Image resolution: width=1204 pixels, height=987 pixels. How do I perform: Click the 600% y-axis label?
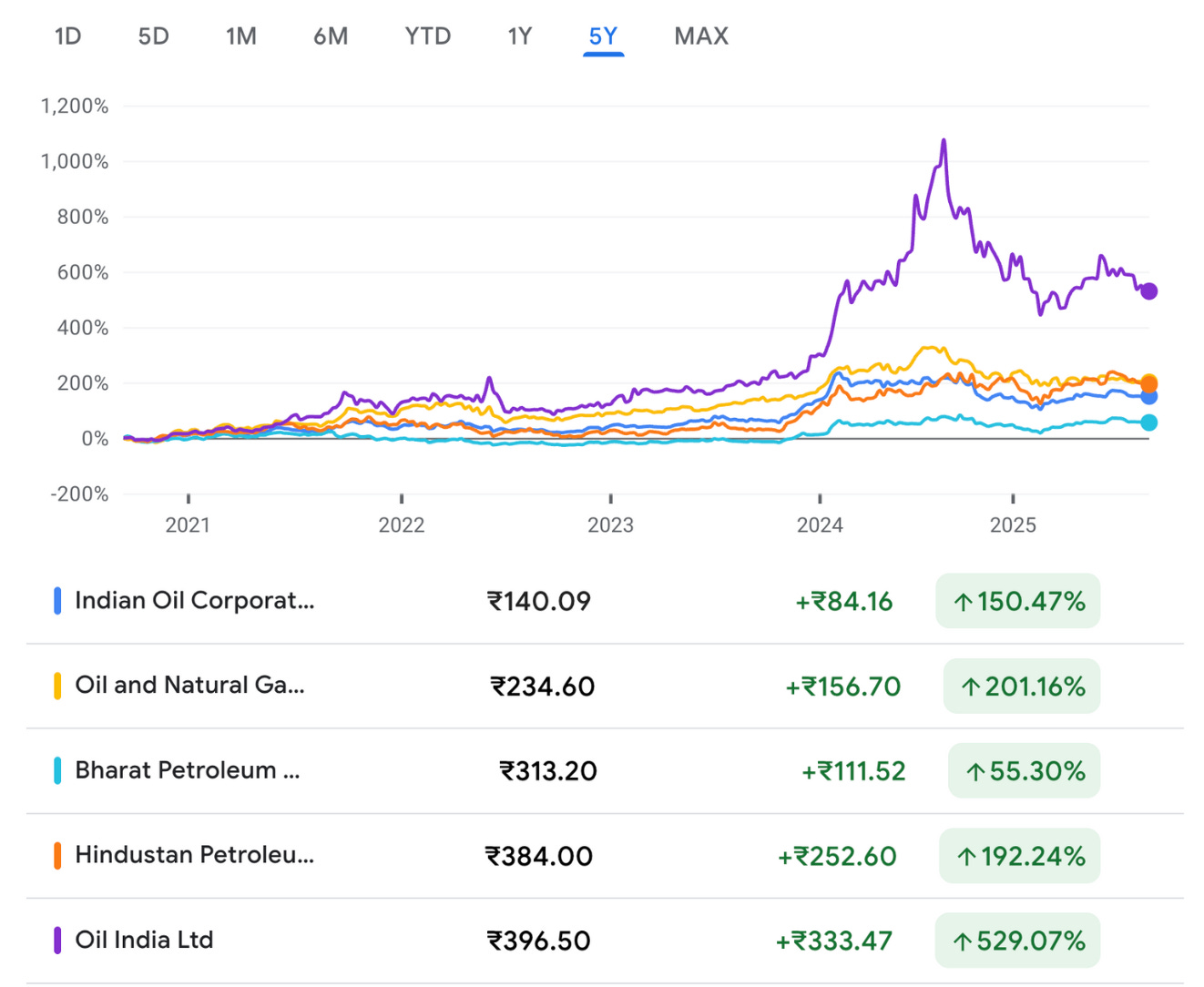83,273
